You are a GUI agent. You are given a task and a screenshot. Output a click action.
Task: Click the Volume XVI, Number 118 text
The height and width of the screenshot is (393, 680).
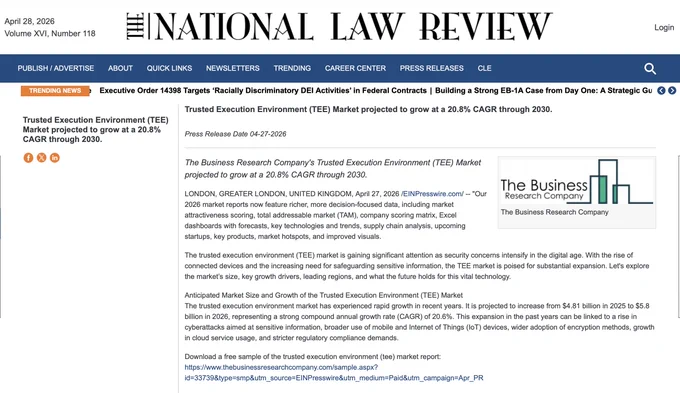tap(50, 33)
